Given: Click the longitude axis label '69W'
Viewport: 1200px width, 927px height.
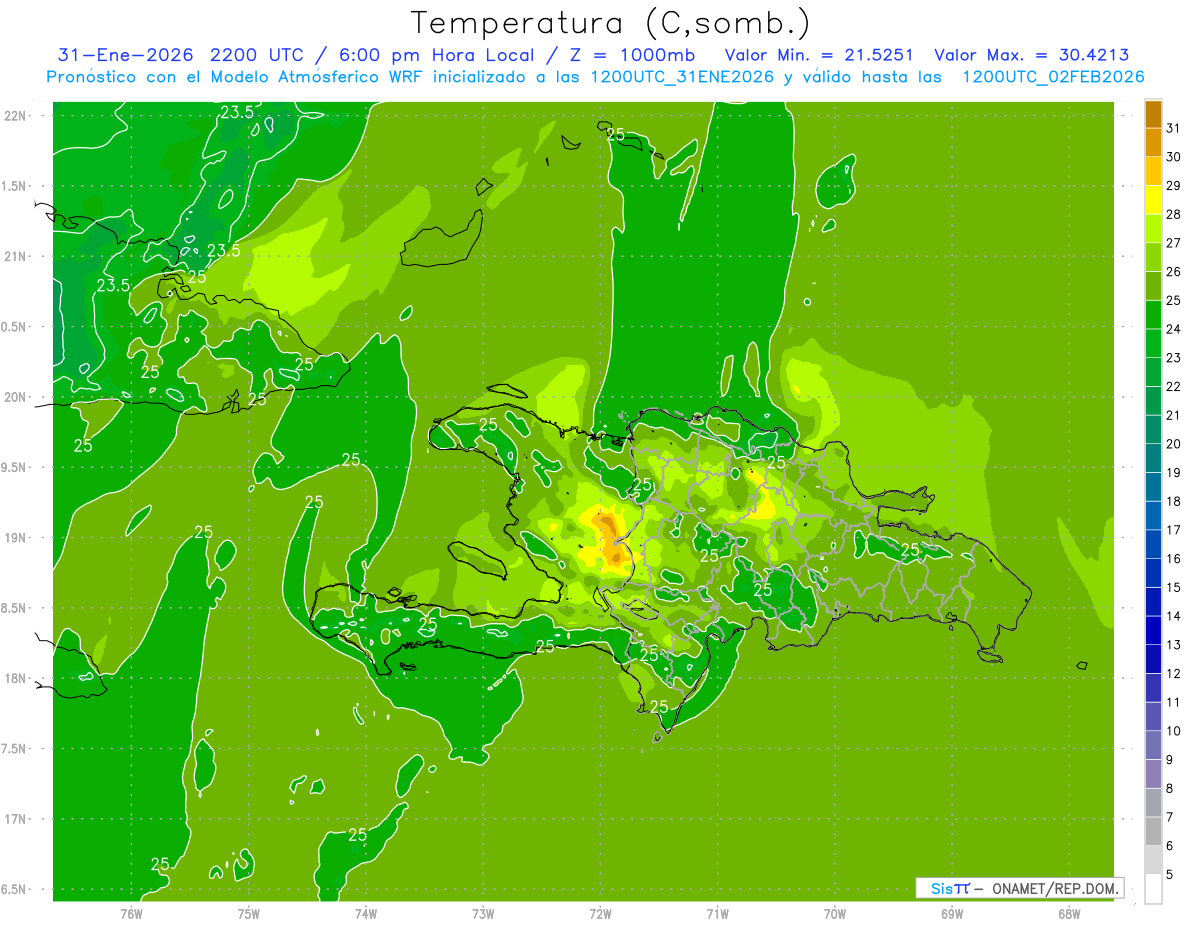Looking at the screenshot, I should [951, 913].
